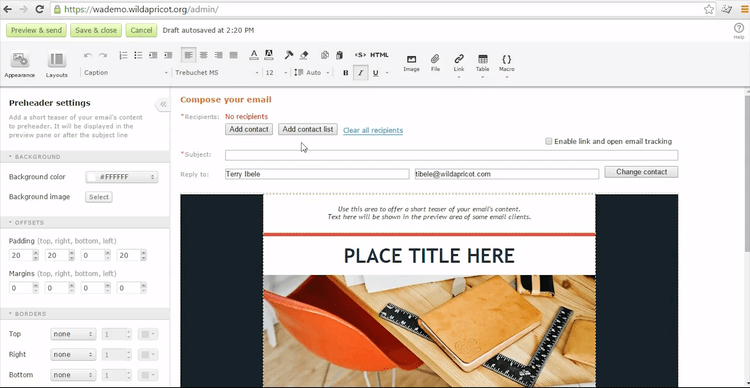This screenshot has width=750, height=388.
Task: Open the Caption style dropdown
Action: click(x=126, y=73)
